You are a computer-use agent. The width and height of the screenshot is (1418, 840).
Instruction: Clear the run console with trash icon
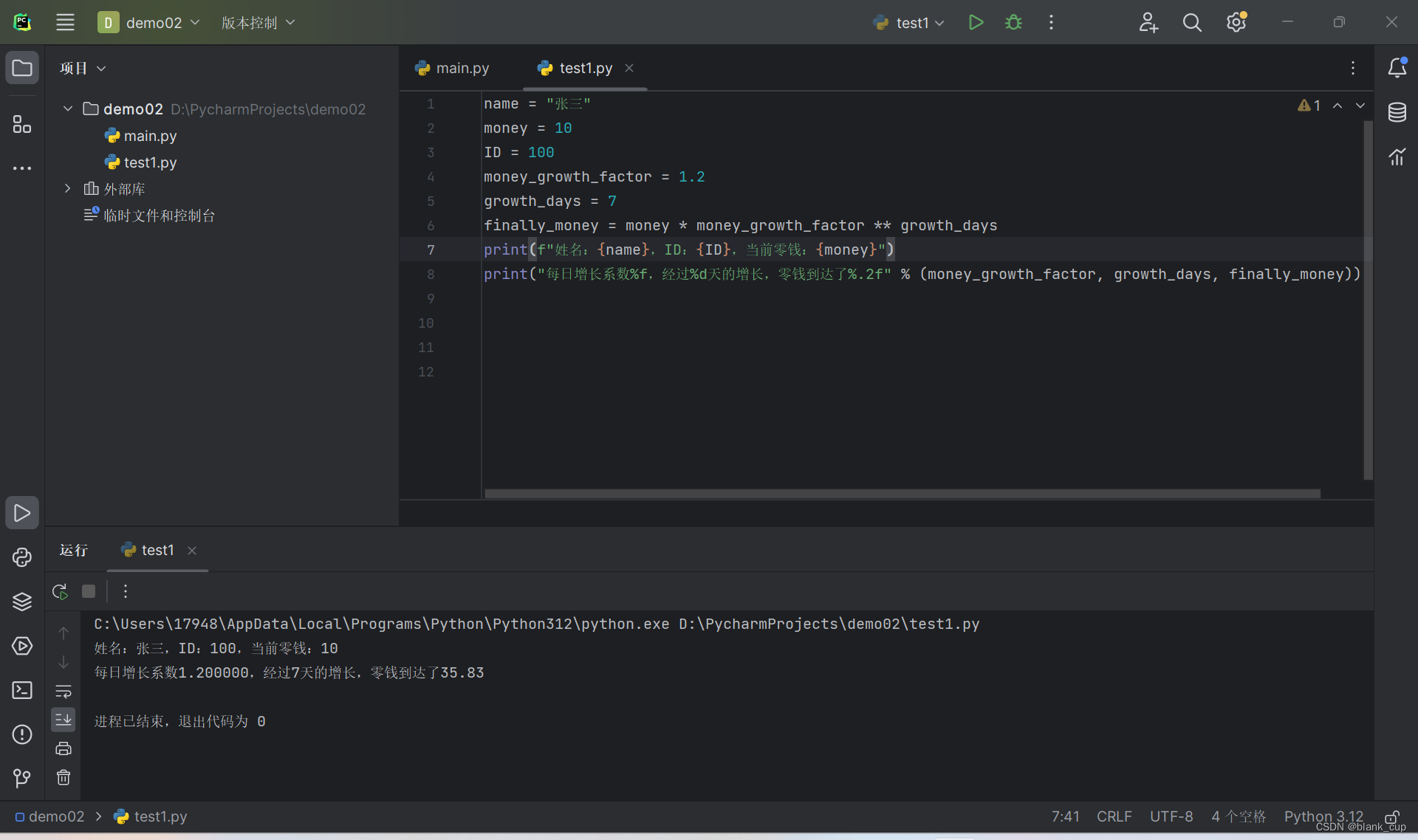click(x=64, y=777)
